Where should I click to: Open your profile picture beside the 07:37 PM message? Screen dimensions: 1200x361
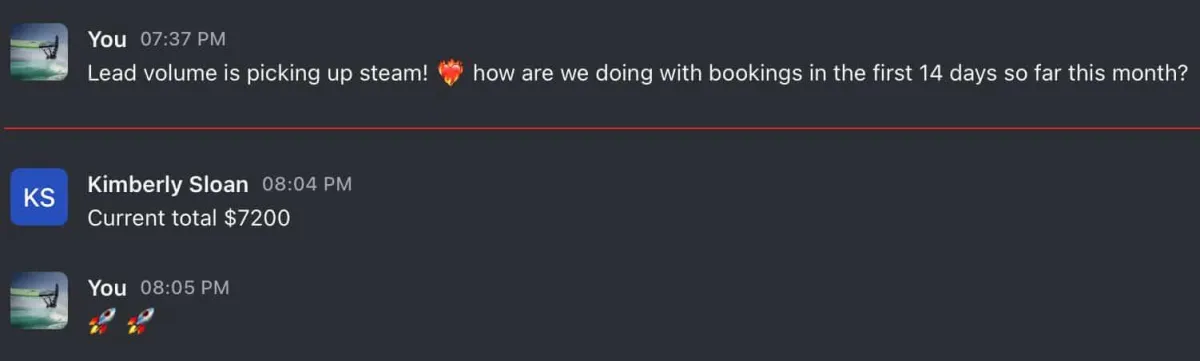pyautogui.click(x=39, y=51)
